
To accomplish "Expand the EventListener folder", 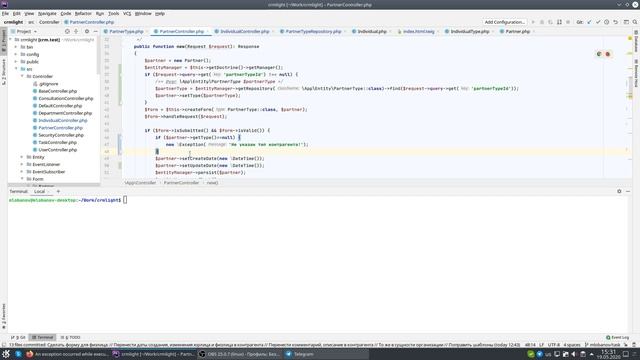I will tap(22, 164).
